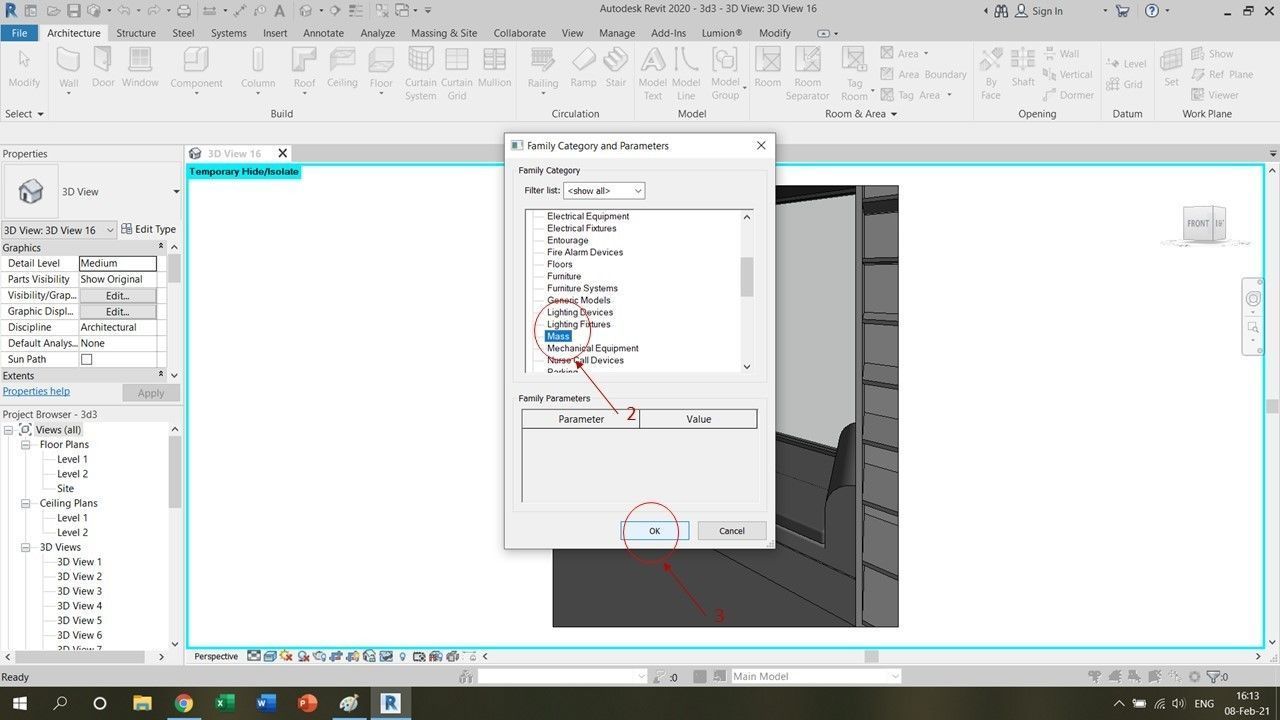Open the Properties help link
1280x720 pixels.
pyautogui.click(x=36, y=392)
